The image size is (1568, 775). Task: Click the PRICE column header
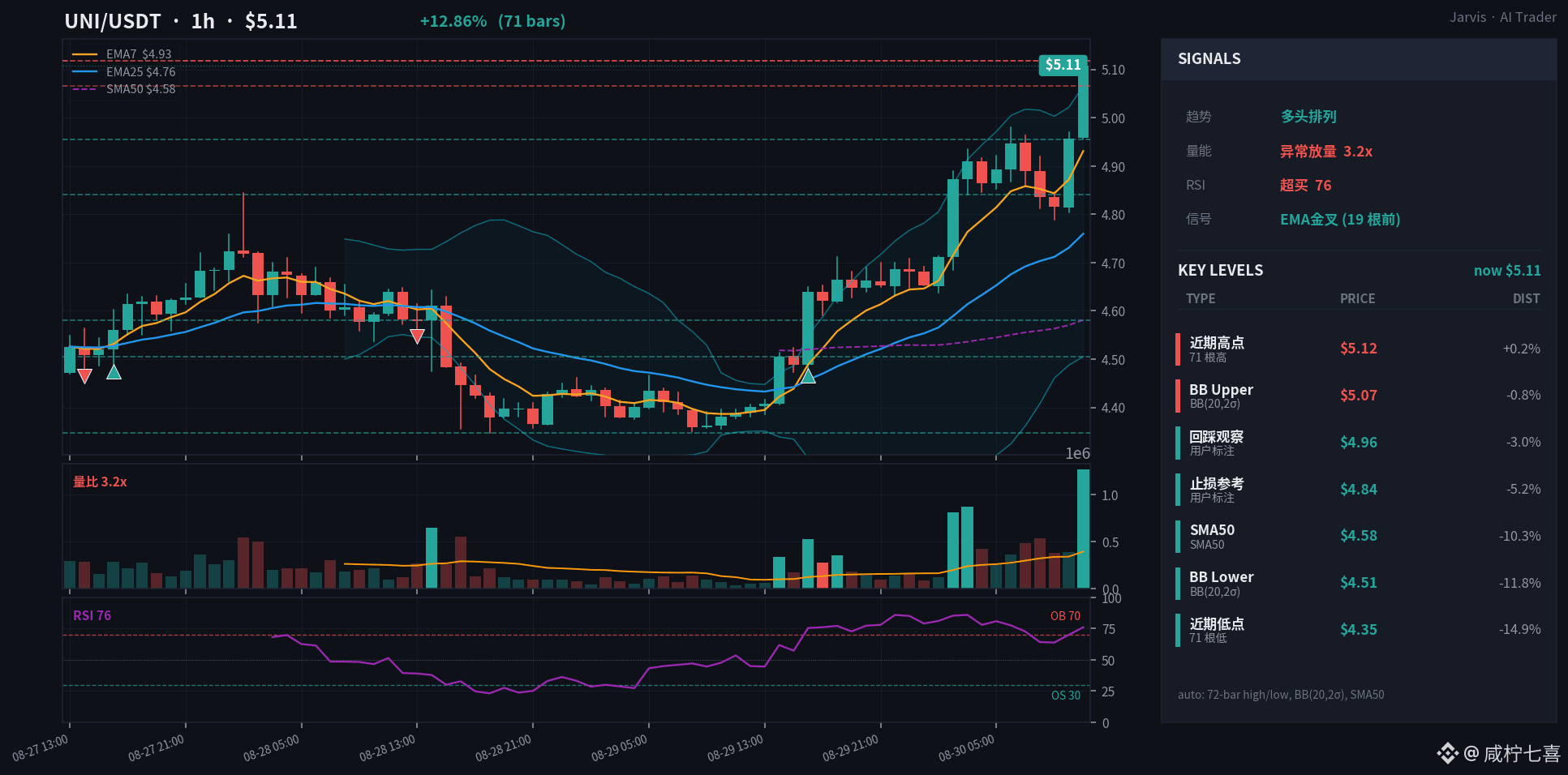(x=1357, y=299)
